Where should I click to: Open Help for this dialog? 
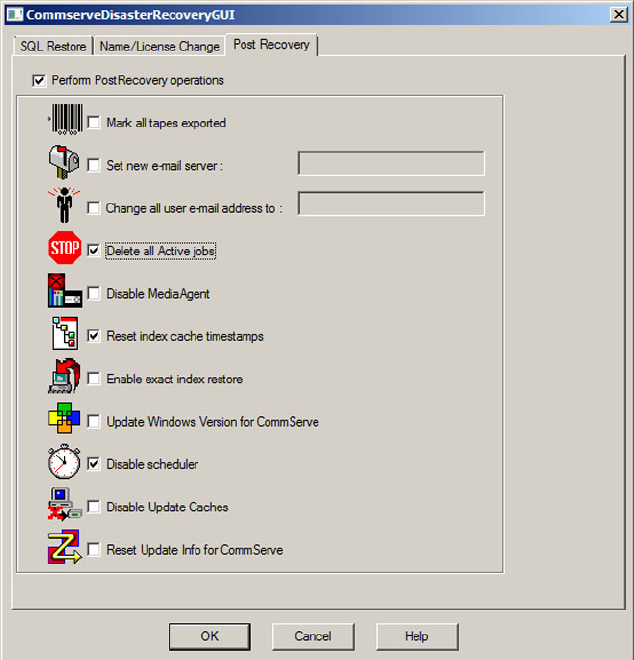click(x=417, y=636)
